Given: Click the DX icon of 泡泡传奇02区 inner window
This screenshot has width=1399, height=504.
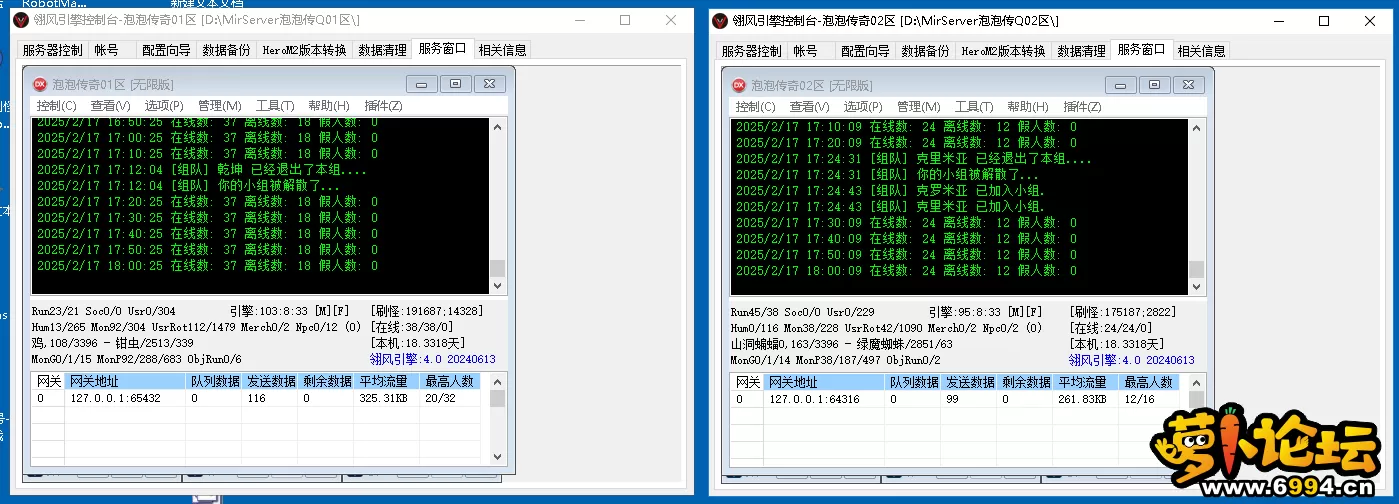Looking at the screenshot, I should pyautogui.click(x=738, y=85).
